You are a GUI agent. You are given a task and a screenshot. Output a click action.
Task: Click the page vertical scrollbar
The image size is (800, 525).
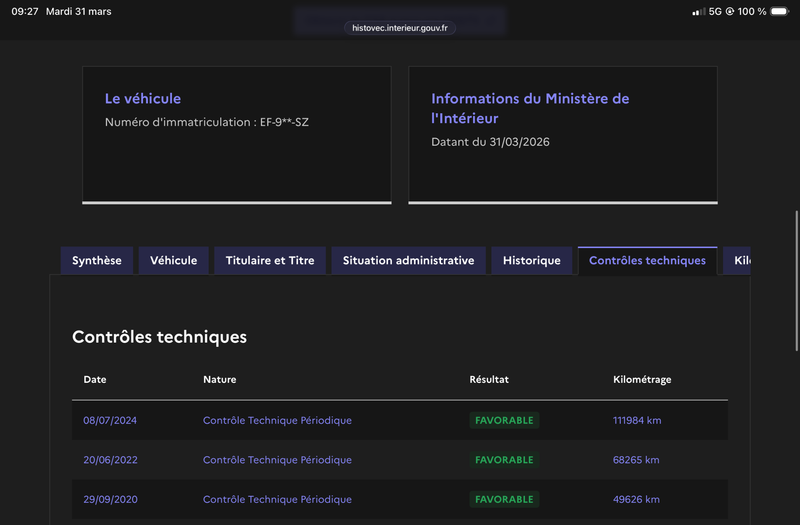(x=796, y=281)
